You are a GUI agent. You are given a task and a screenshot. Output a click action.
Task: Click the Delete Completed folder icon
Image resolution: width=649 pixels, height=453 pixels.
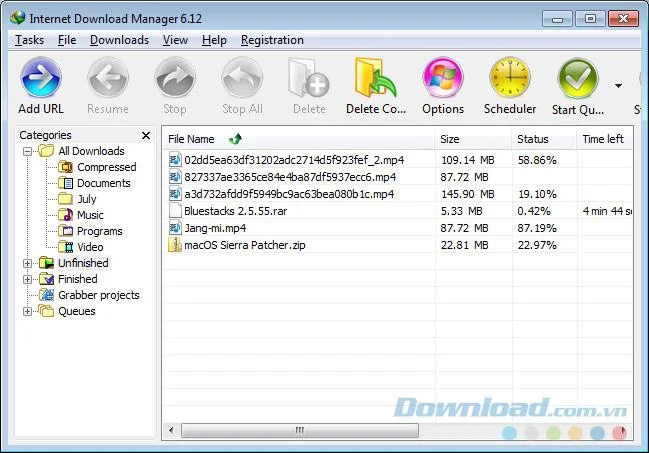[x=376, y=78]
